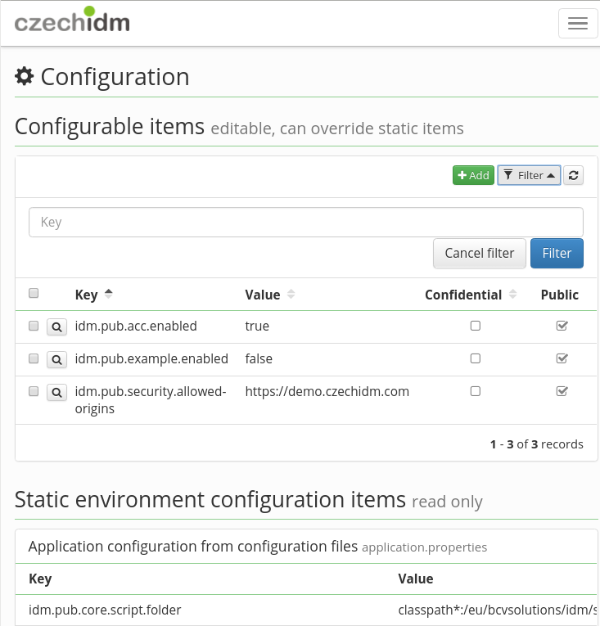This screenshot has width=600, height=626.
Task: Focus the Key filter input field
Action: (306, 222)
